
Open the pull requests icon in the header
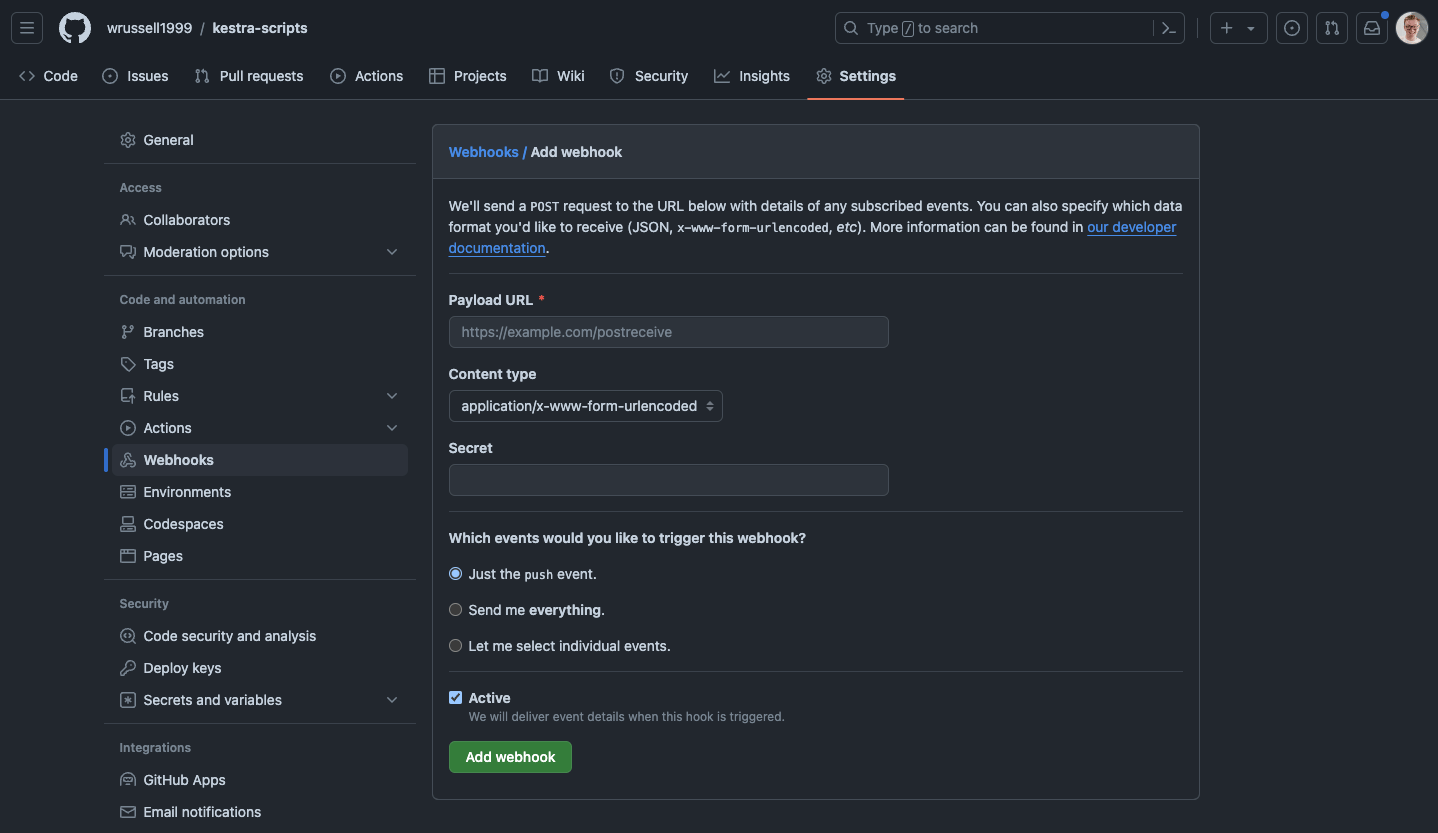pyautogui.click(x=1331, y=28)
